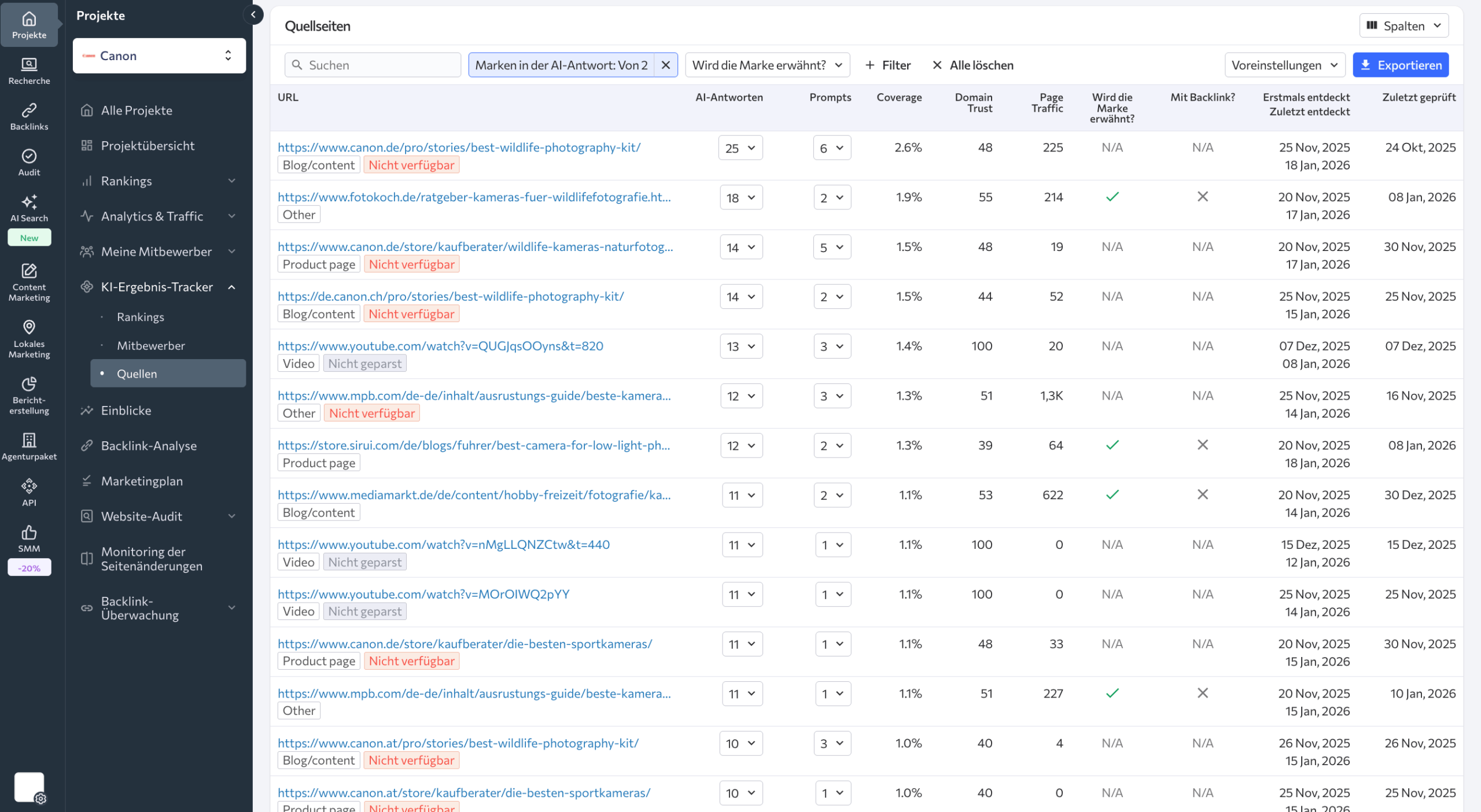Open the Spalten columns dropdown
Screen dimensions: 1481x812
(1403, 26)
